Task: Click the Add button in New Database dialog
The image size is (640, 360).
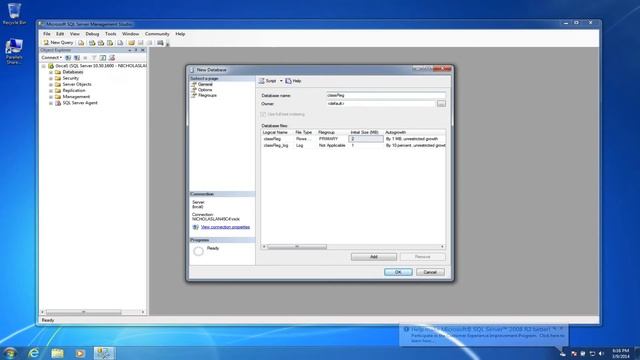Action: (373, 257)
